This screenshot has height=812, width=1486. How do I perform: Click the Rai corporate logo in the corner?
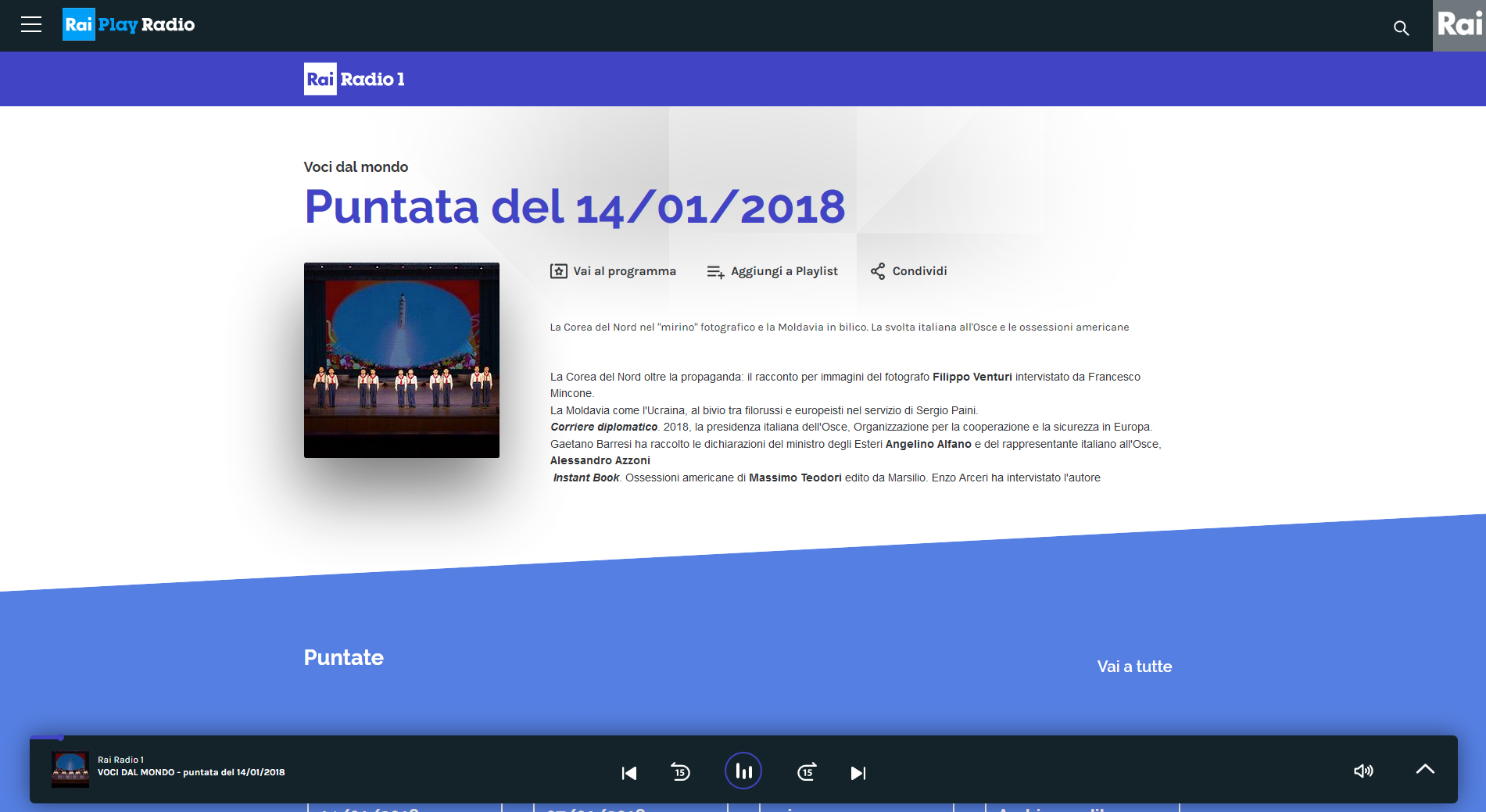(x=1459, y=25)
